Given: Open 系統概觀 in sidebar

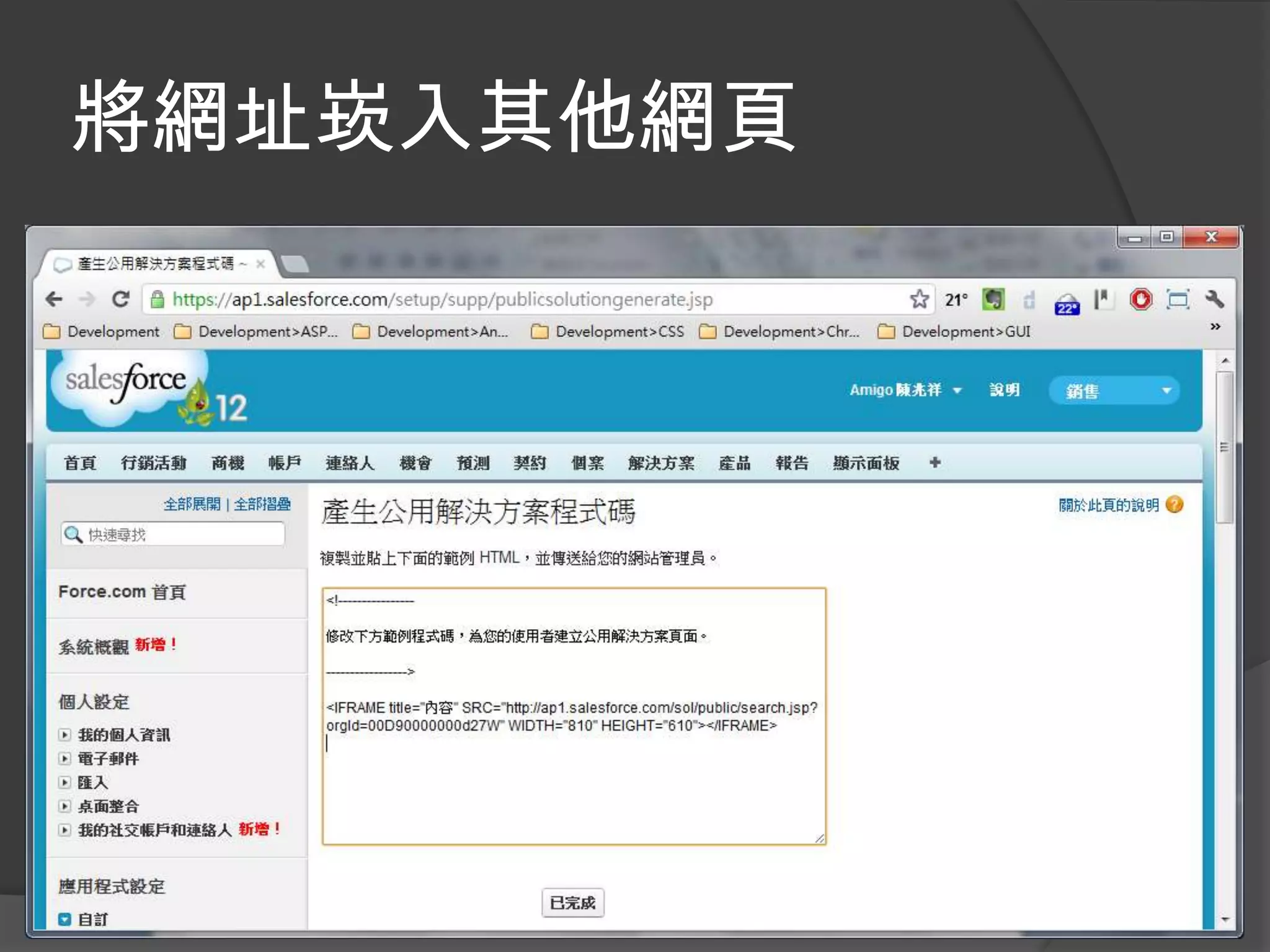Looking at the screenshot, I should (x=94, y=647).
